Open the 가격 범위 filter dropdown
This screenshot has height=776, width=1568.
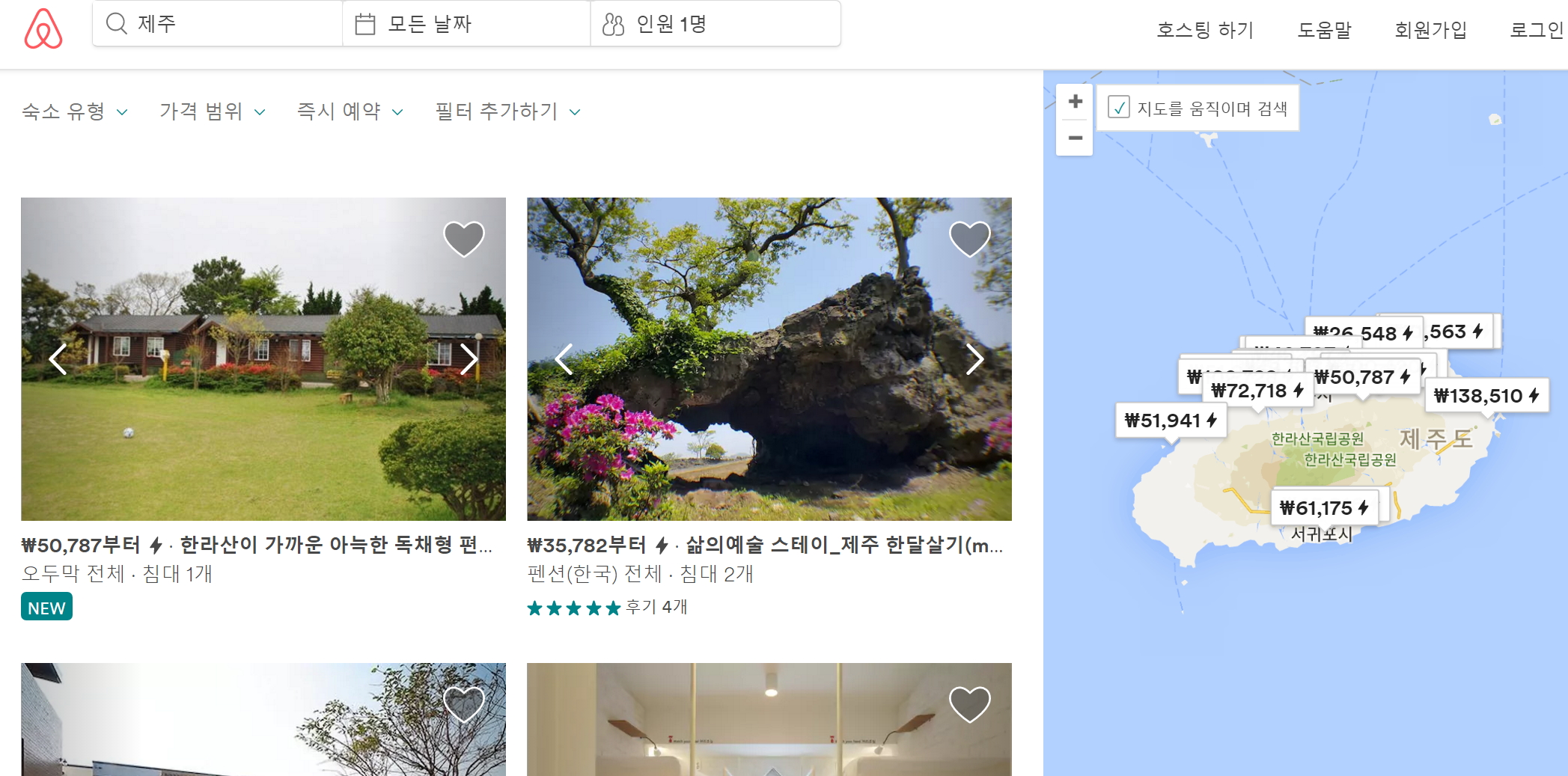point(213,111)
